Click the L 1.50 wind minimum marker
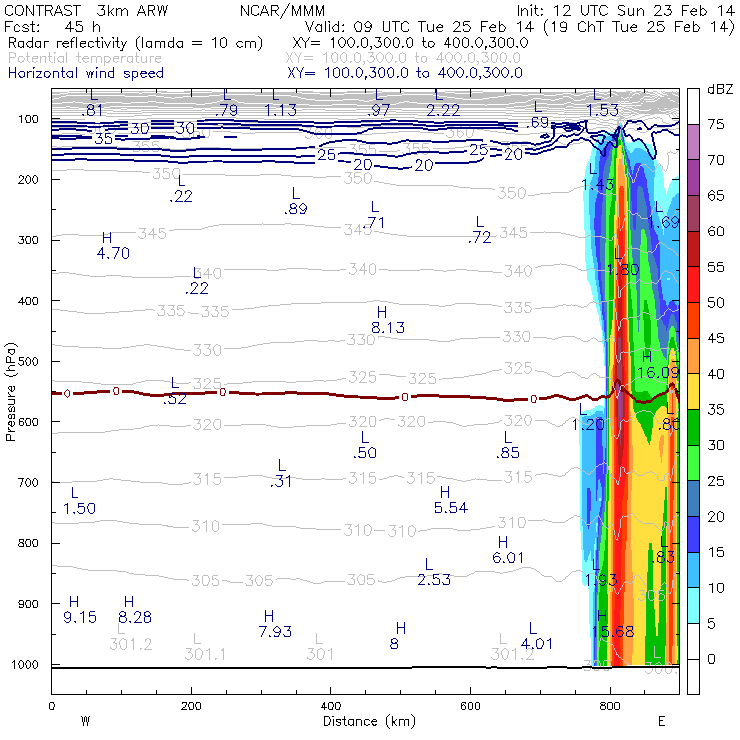 click(x=78, y=502)
